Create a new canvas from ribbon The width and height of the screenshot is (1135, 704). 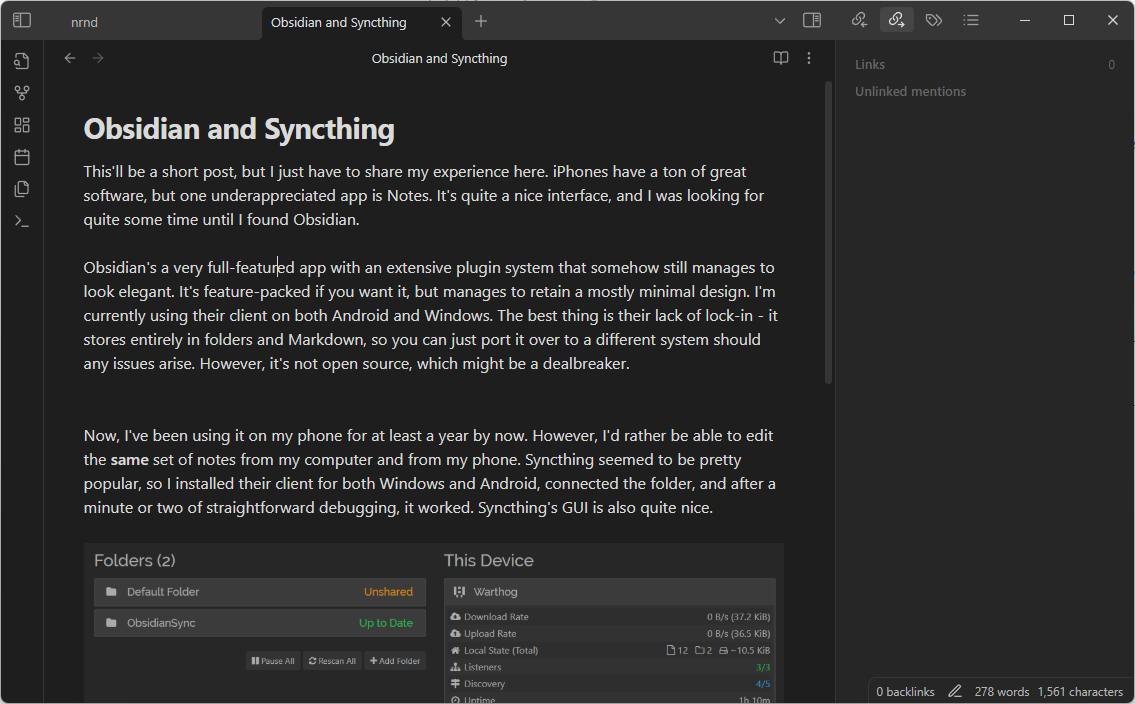pyautogui.click(x=22, y=125)
